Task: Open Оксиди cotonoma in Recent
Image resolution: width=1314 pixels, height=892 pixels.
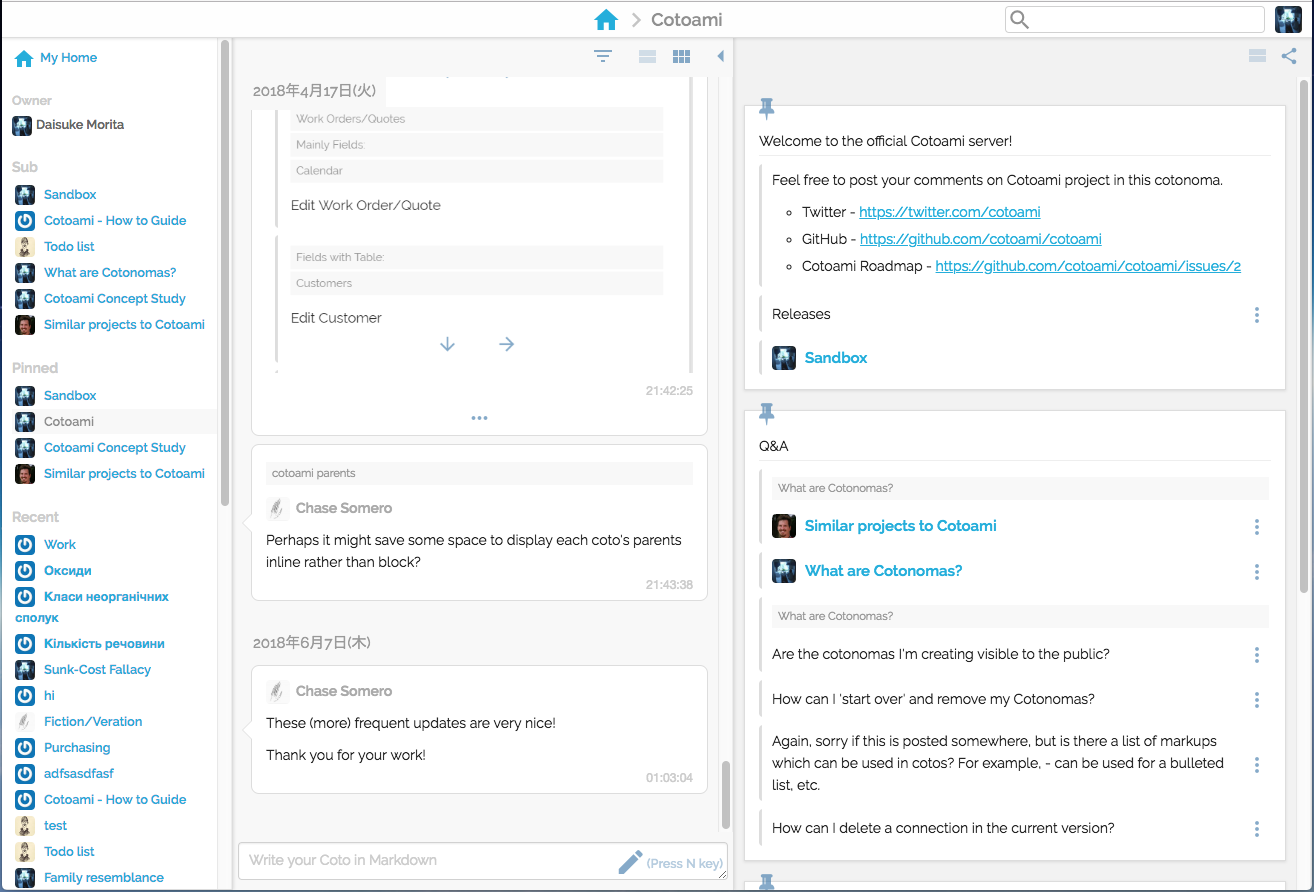Action: click(x=67, y=570)
